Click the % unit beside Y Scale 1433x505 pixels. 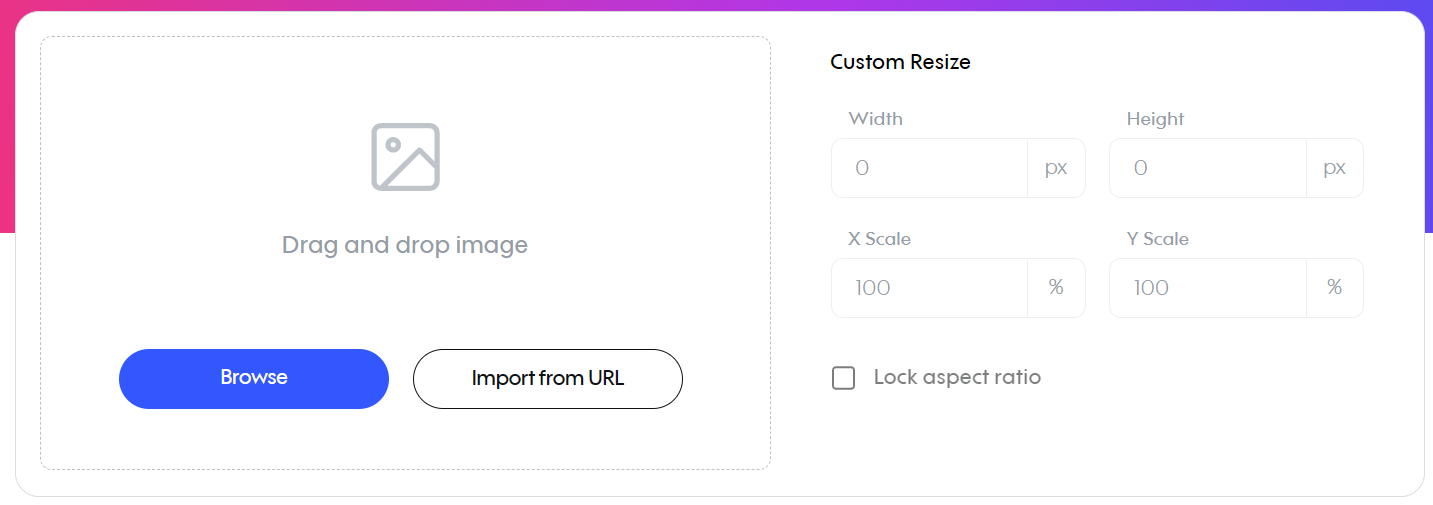[1334, 288]
